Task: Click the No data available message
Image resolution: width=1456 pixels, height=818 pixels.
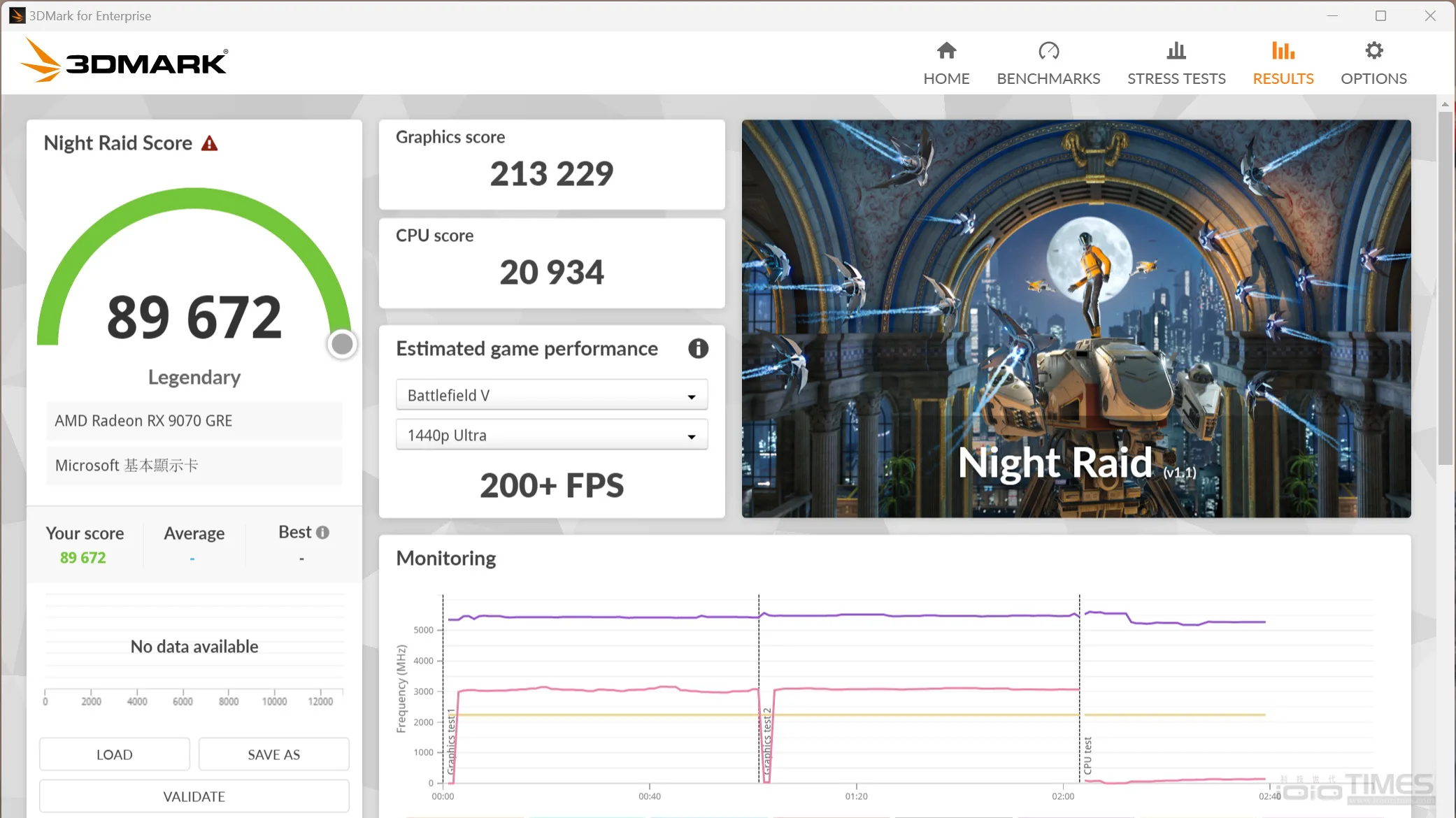Action: coord(194,647)
